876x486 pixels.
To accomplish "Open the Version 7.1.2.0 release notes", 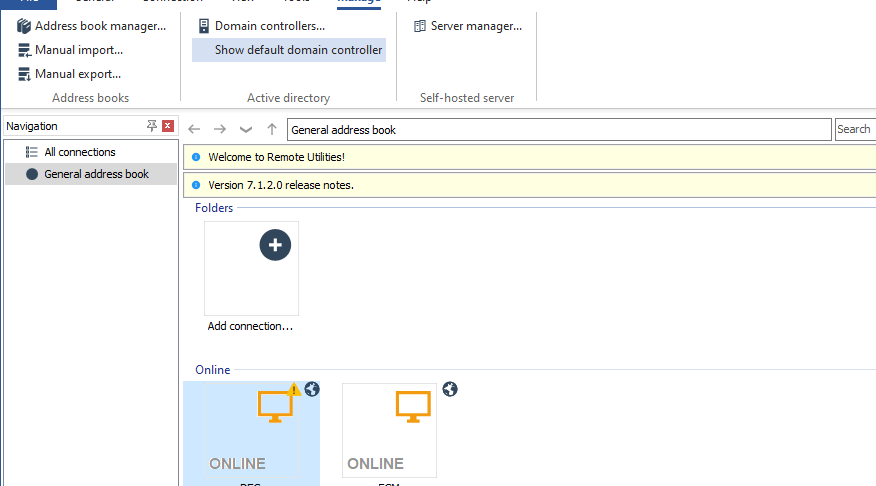I will (280, 185).
